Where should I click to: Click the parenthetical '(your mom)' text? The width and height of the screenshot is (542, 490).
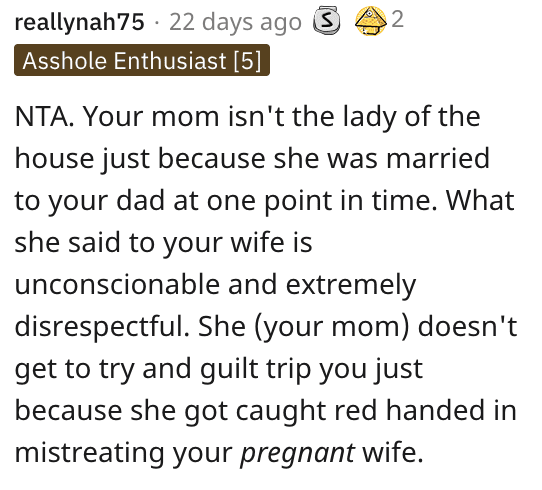(x=332, y=327)
